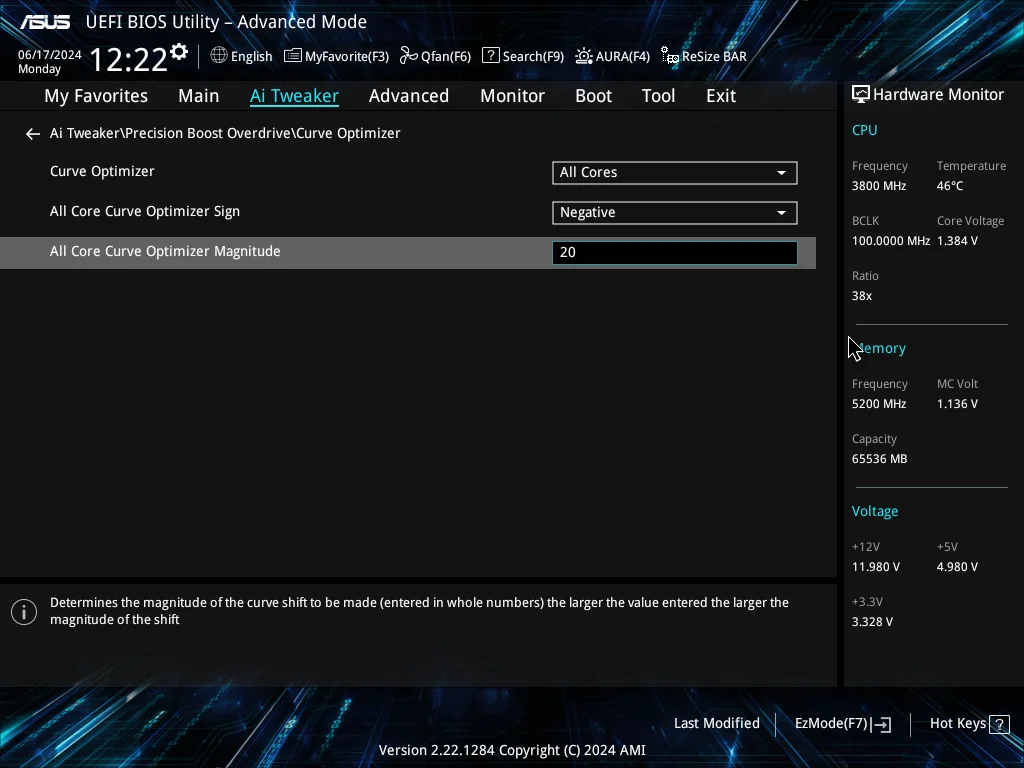Viewport: 1024px width, 768px height.
Task: Click the EzMode exit arrow icon
Action: tap(881, 724)
